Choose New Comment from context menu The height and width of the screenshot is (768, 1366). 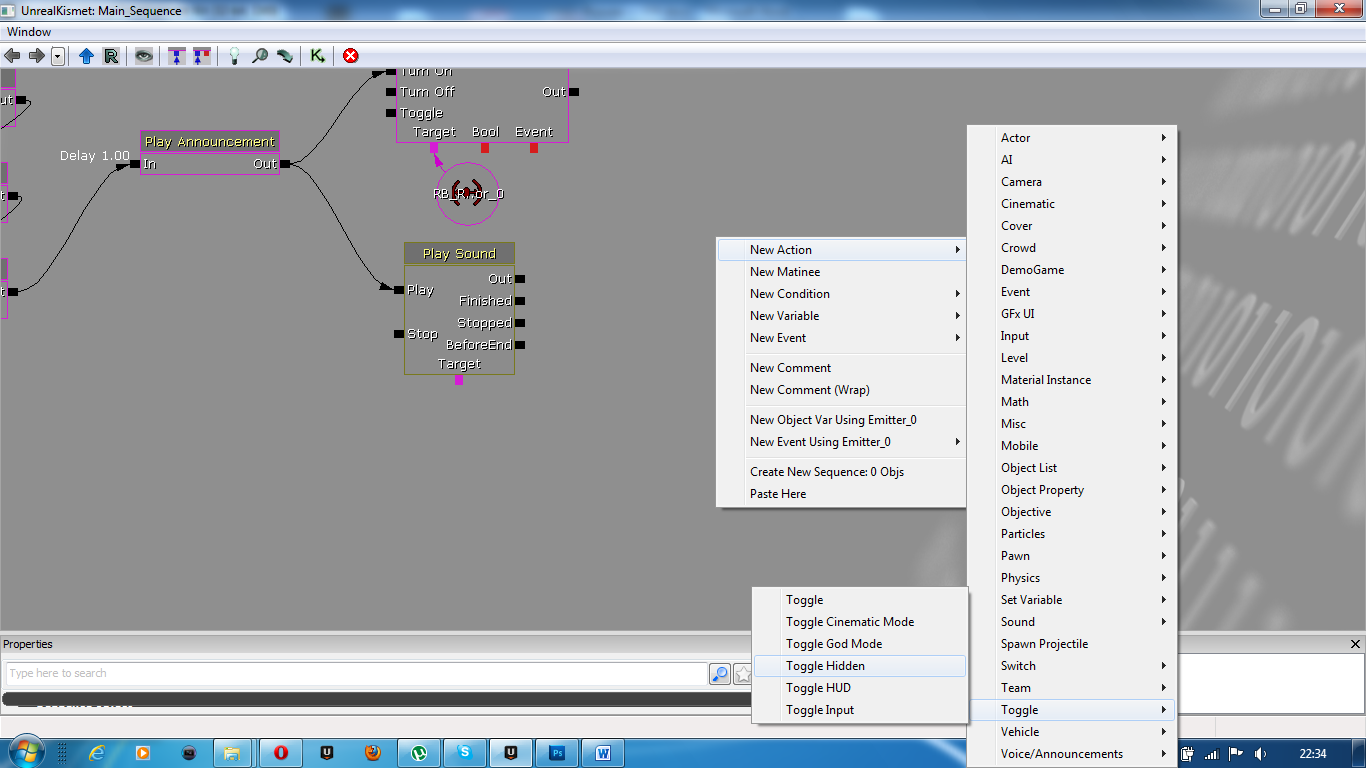[x=841, y=368]
